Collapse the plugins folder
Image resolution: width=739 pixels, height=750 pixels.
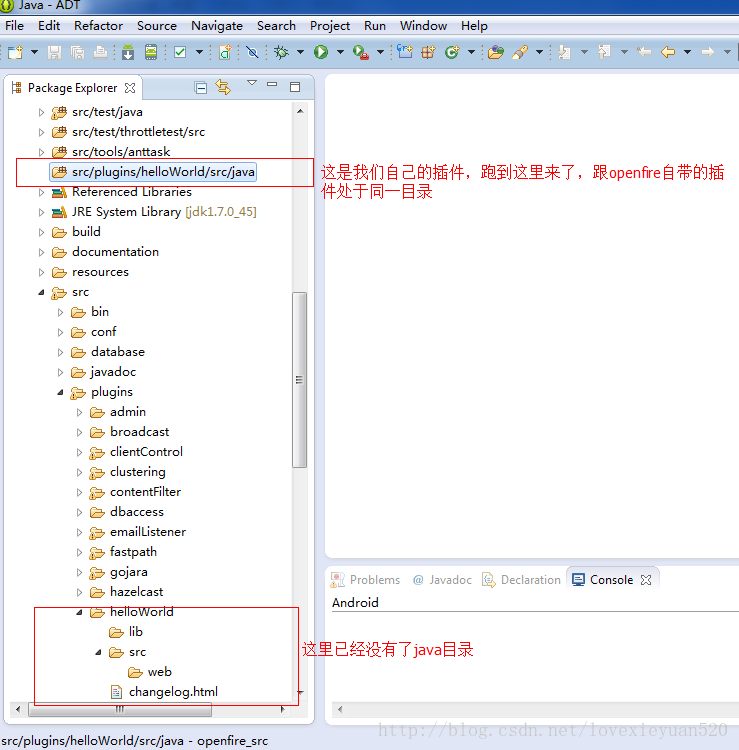point(60,392)
